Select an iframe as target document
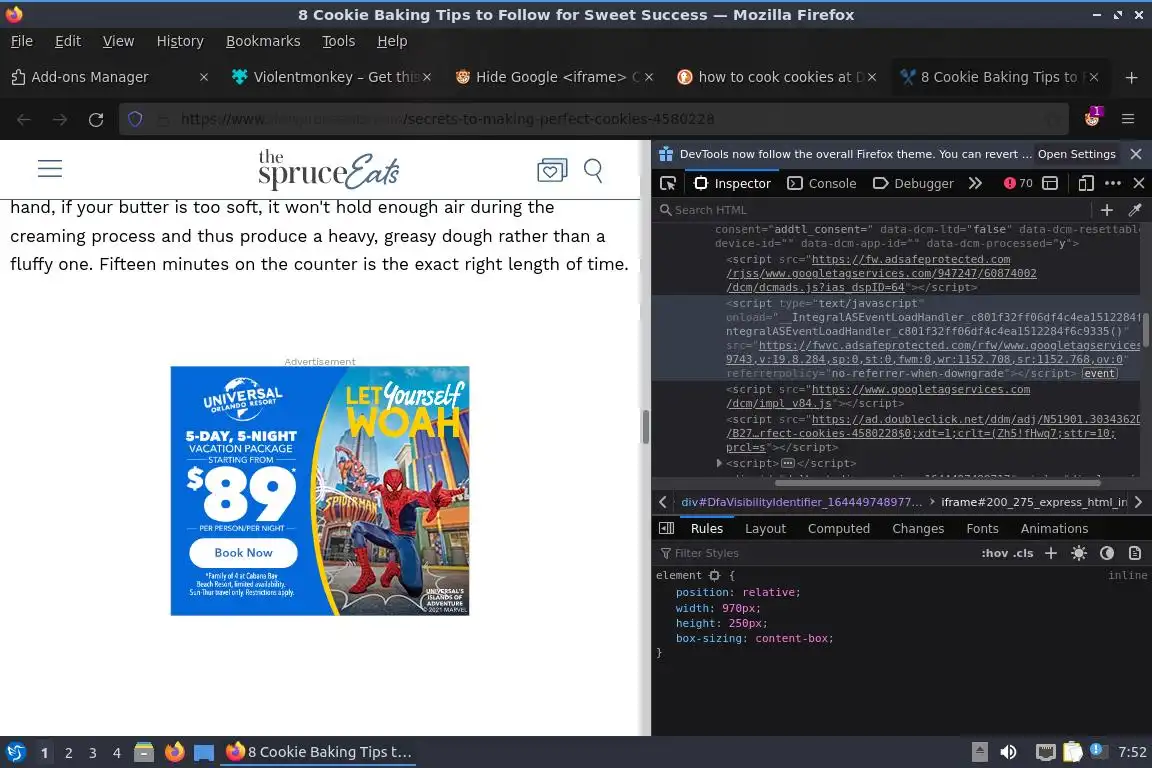Viewport: 1152px width, 768px height. (x=1051, y=183)
